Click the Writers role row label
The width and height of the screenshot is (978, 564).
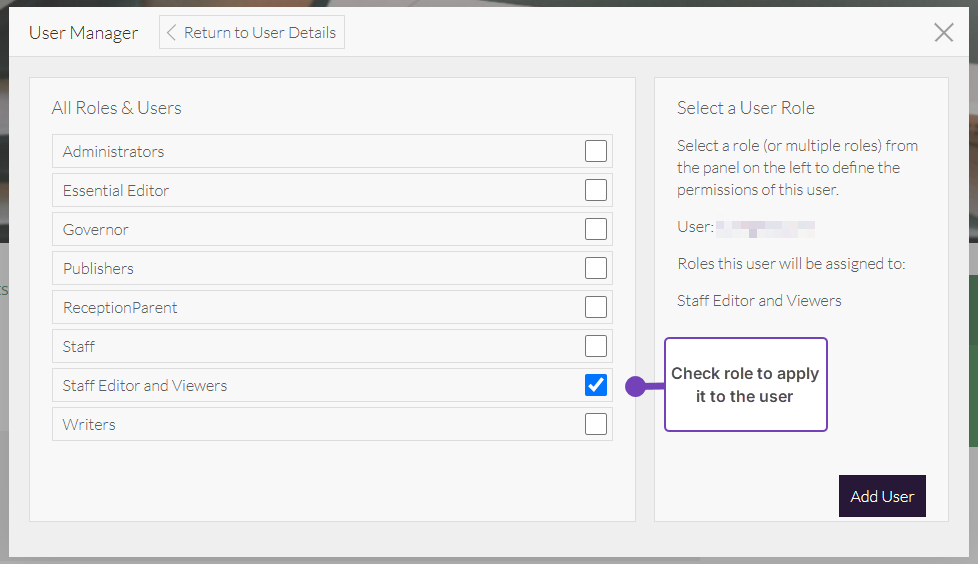(x=89, y=425)
